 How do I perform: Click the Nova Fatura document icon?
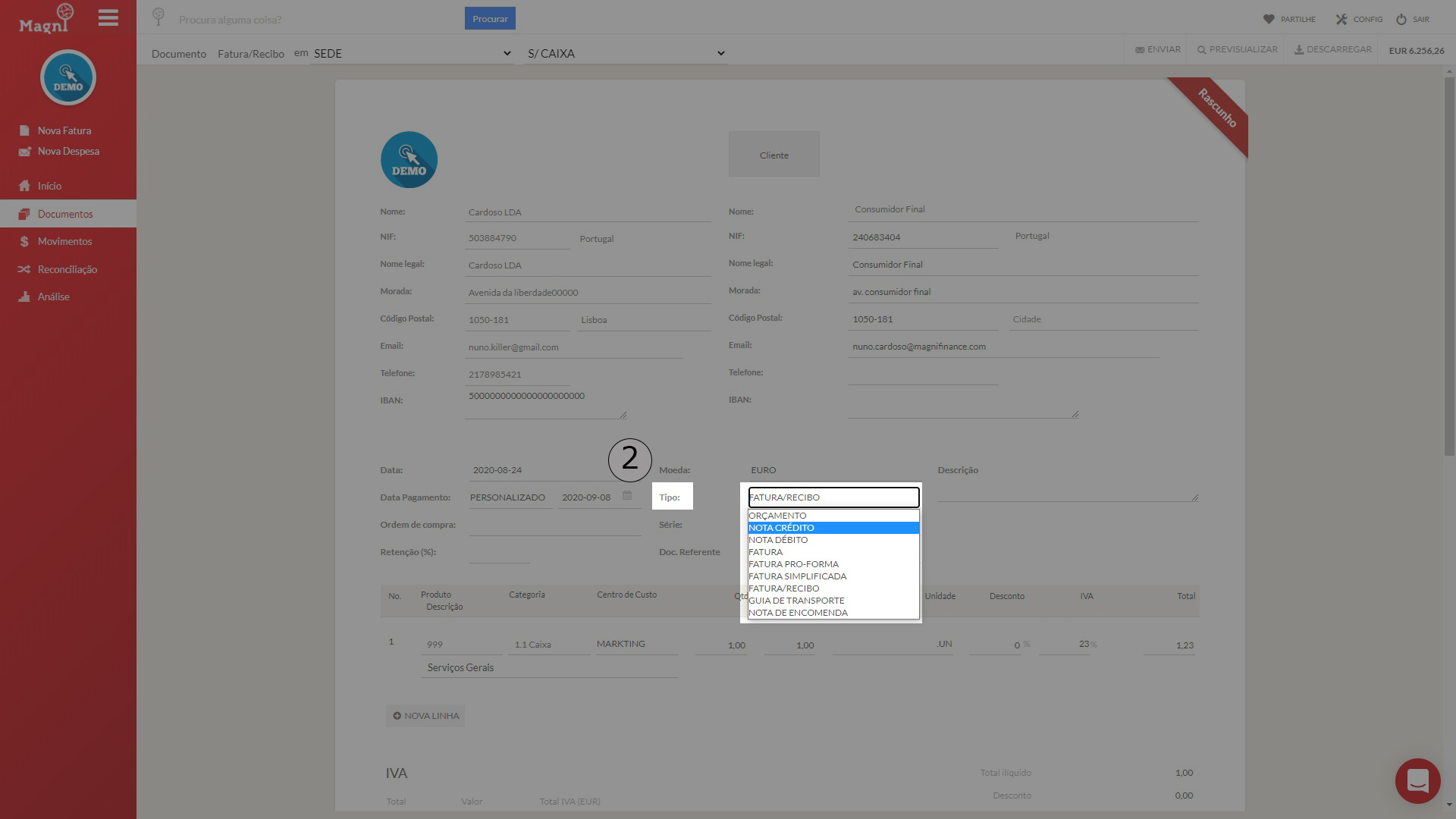[x=24, y=130]
